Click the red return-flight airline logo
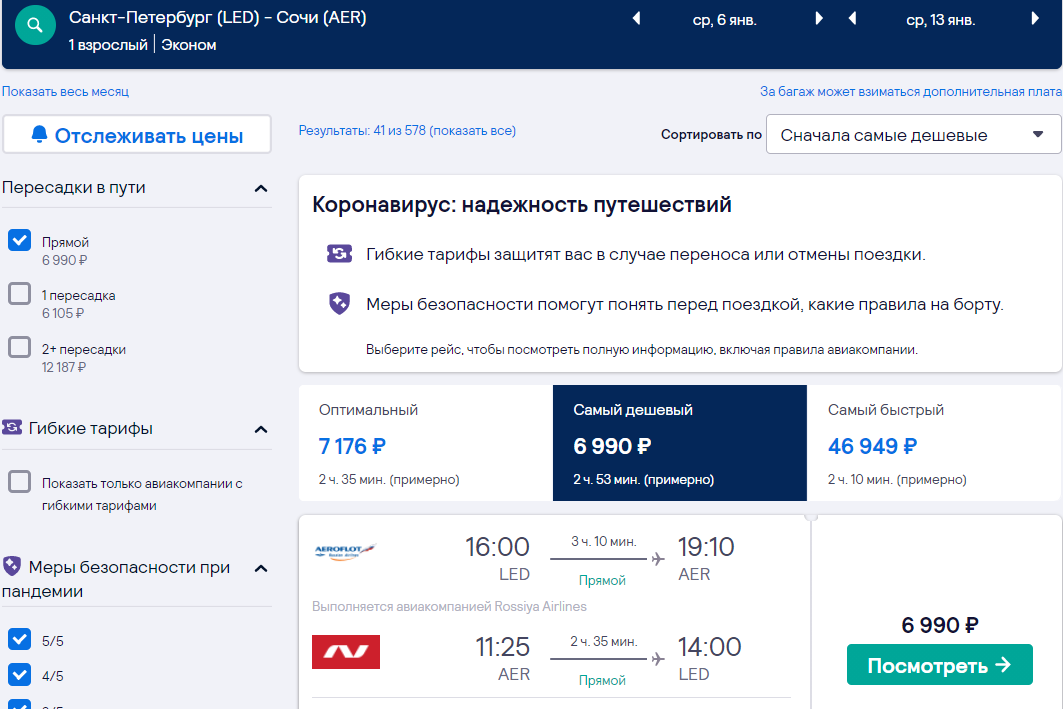The width and height of the screenshot is (1063, 709). point(346,651)
